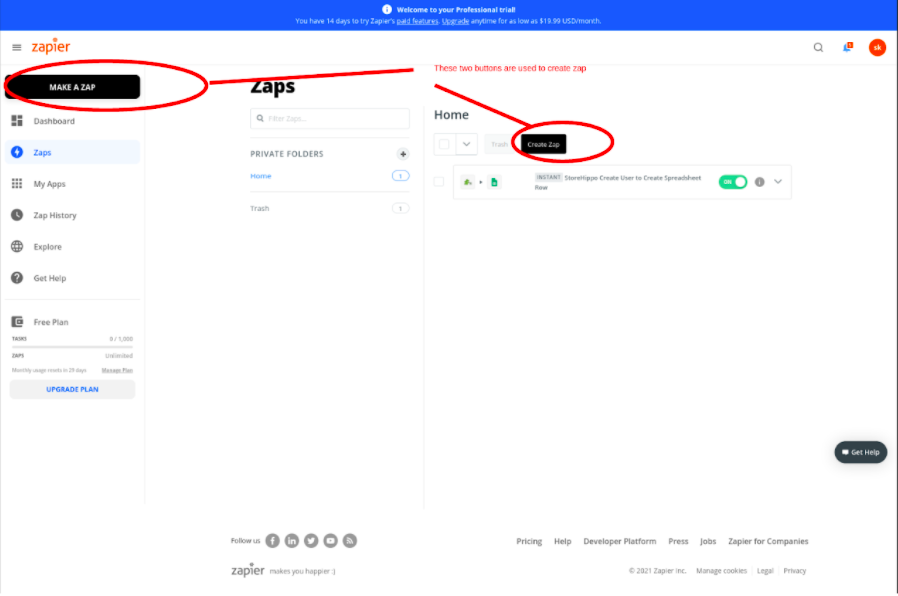
Task: Click the Home folder count badge
Action: [400, 176]
